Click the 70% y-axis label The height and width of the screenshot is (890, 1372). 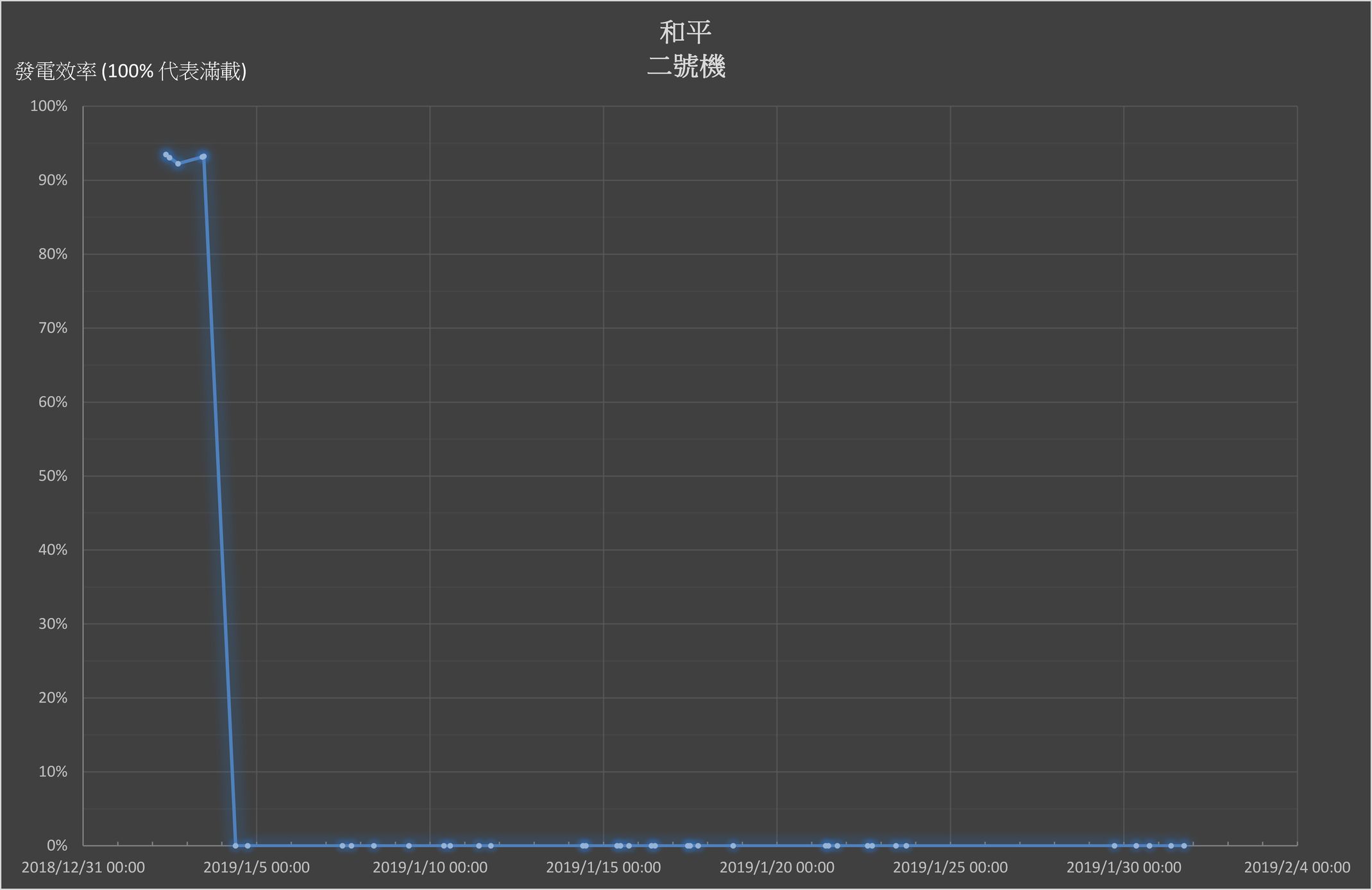tap(53, 328)
